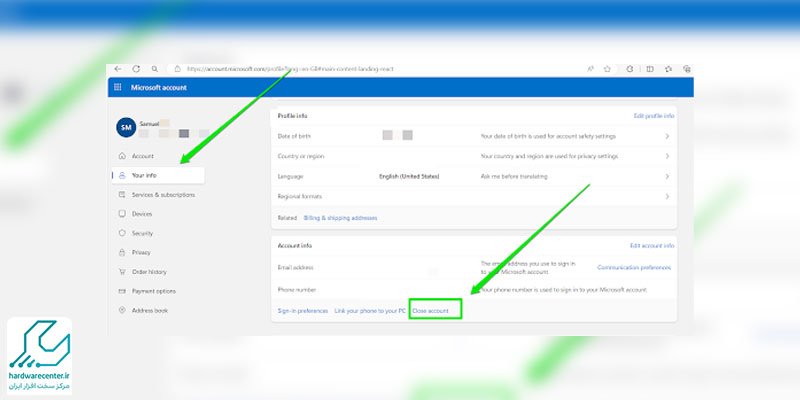Viewport: 800px width, 400px height.
Task: Click the Services & subscriptions icon
Action: 122,195
